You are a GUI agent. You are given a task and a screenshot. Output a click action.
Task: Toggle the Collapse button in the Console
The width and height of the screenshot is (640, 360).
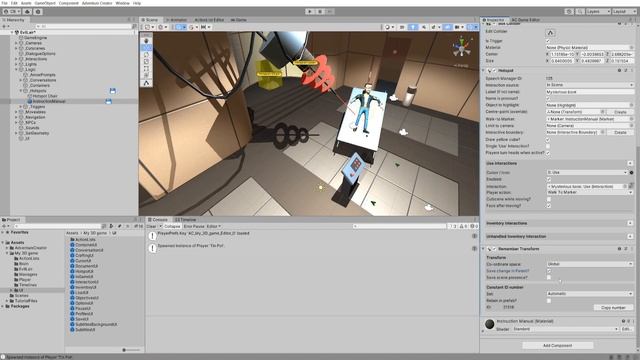pyautogui.click(x=172, y=226)
